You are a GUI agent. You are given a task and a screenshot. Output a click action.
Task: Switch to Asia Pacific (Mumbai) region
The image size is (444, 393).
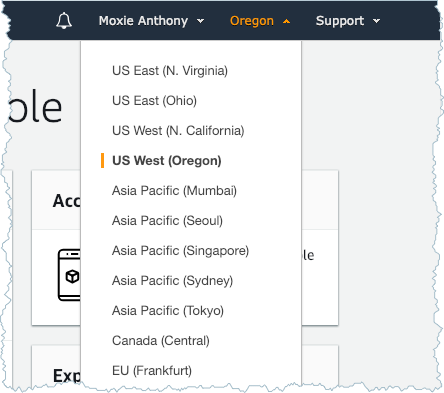(x=174, y=191)
